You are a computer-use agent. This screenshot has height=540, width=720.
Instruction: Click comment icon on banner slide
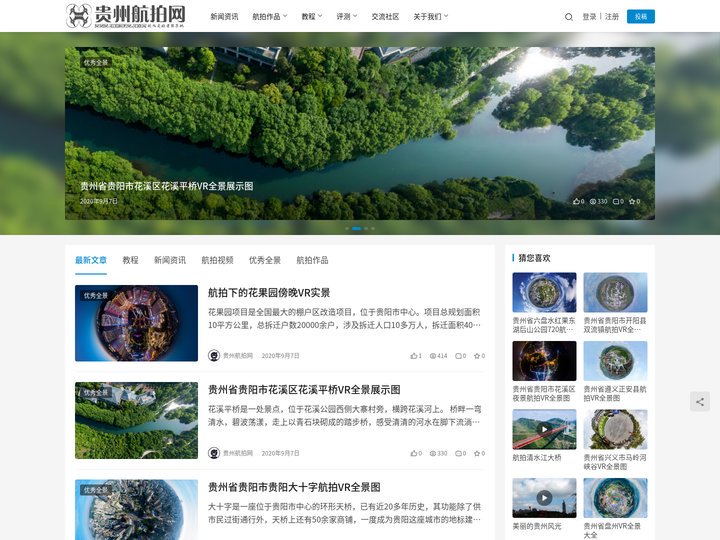(616, 201)
